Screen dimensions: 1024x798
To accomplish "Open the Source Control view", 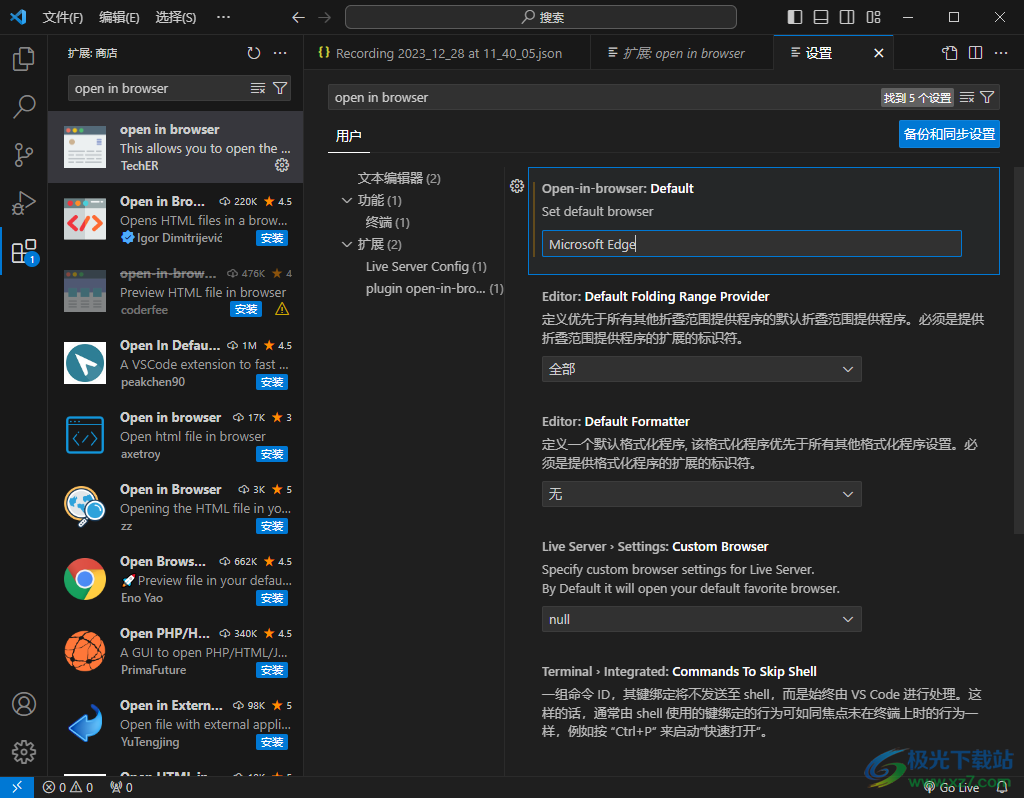I will pos(24,155).
